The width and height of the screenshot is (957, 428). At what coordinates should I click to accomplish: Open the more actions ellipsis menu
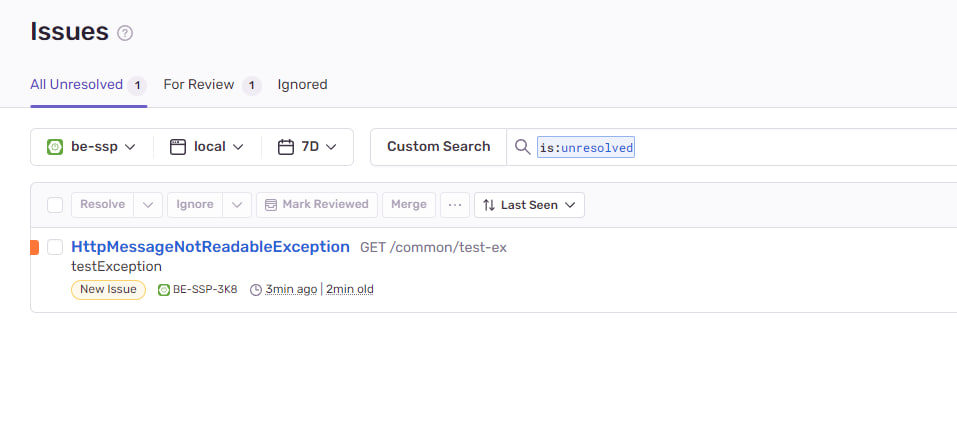pos(455,205)
